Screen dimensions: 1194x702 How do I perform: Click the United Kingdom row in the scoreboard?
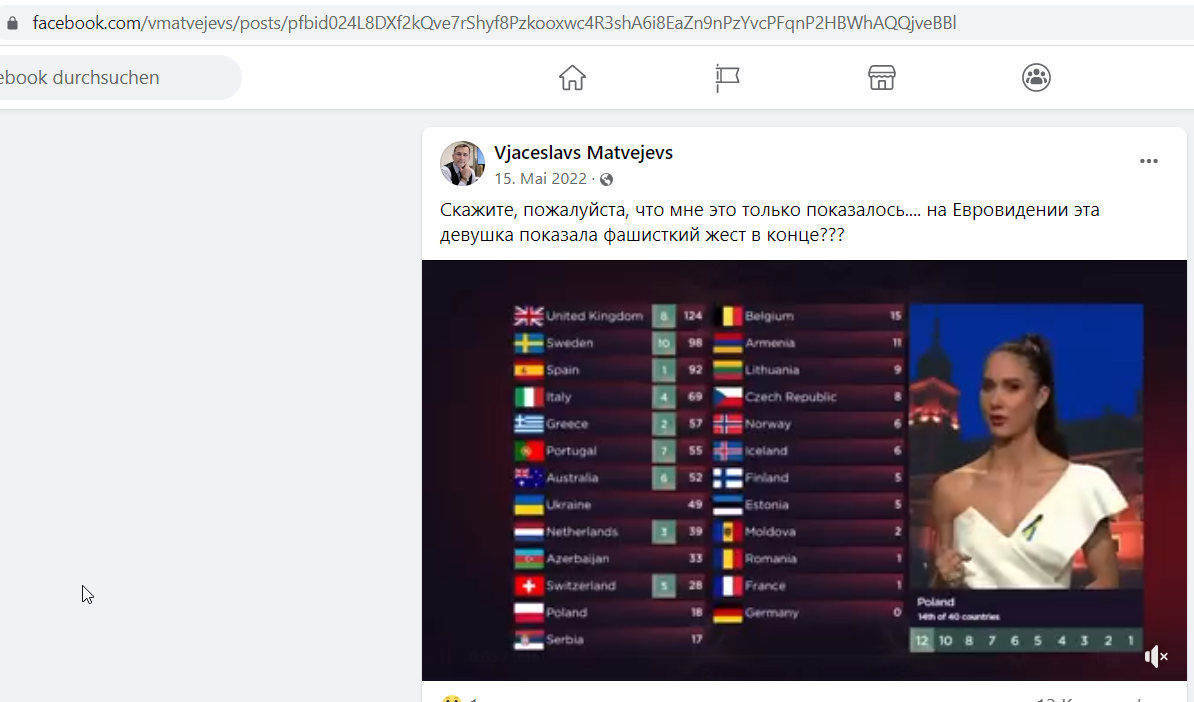[x=609, y=315]
